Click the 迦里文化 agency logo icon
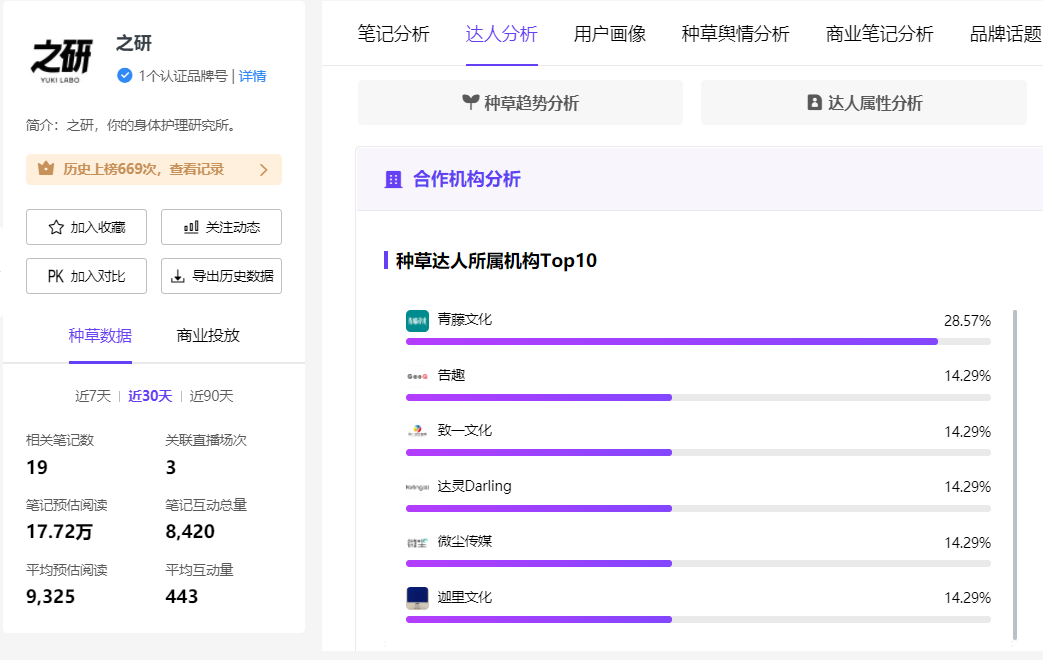 point(417,598)
